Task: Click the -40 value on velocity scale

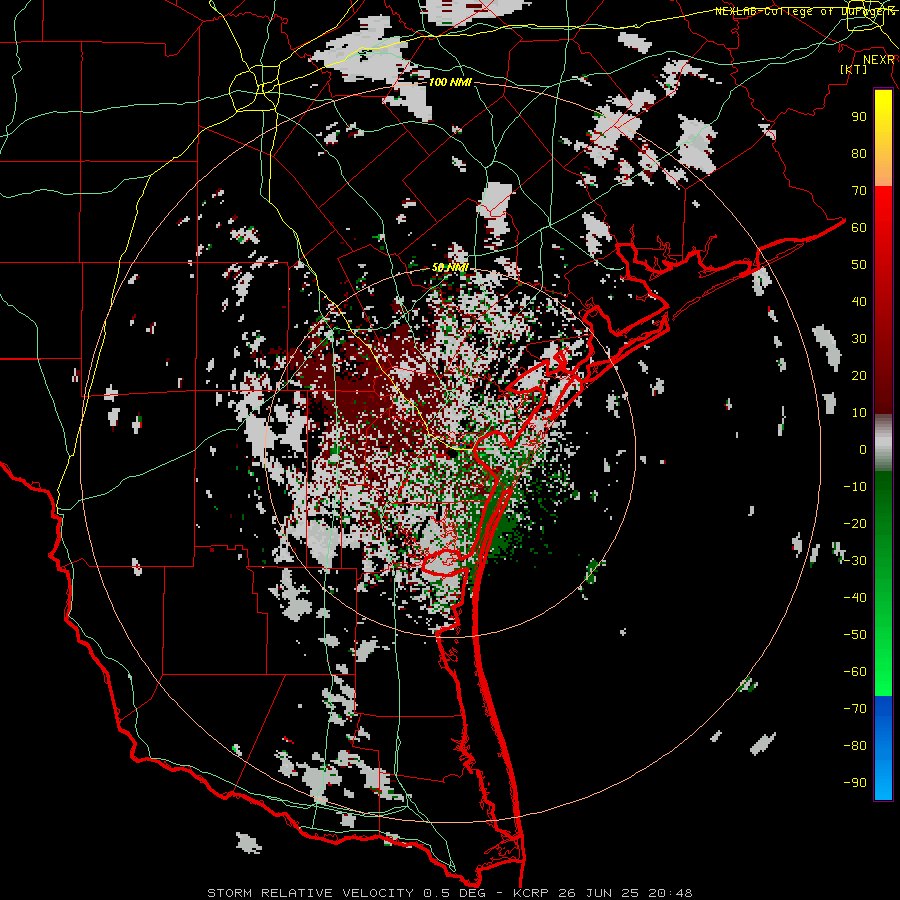Action: [x=855, y=598]
